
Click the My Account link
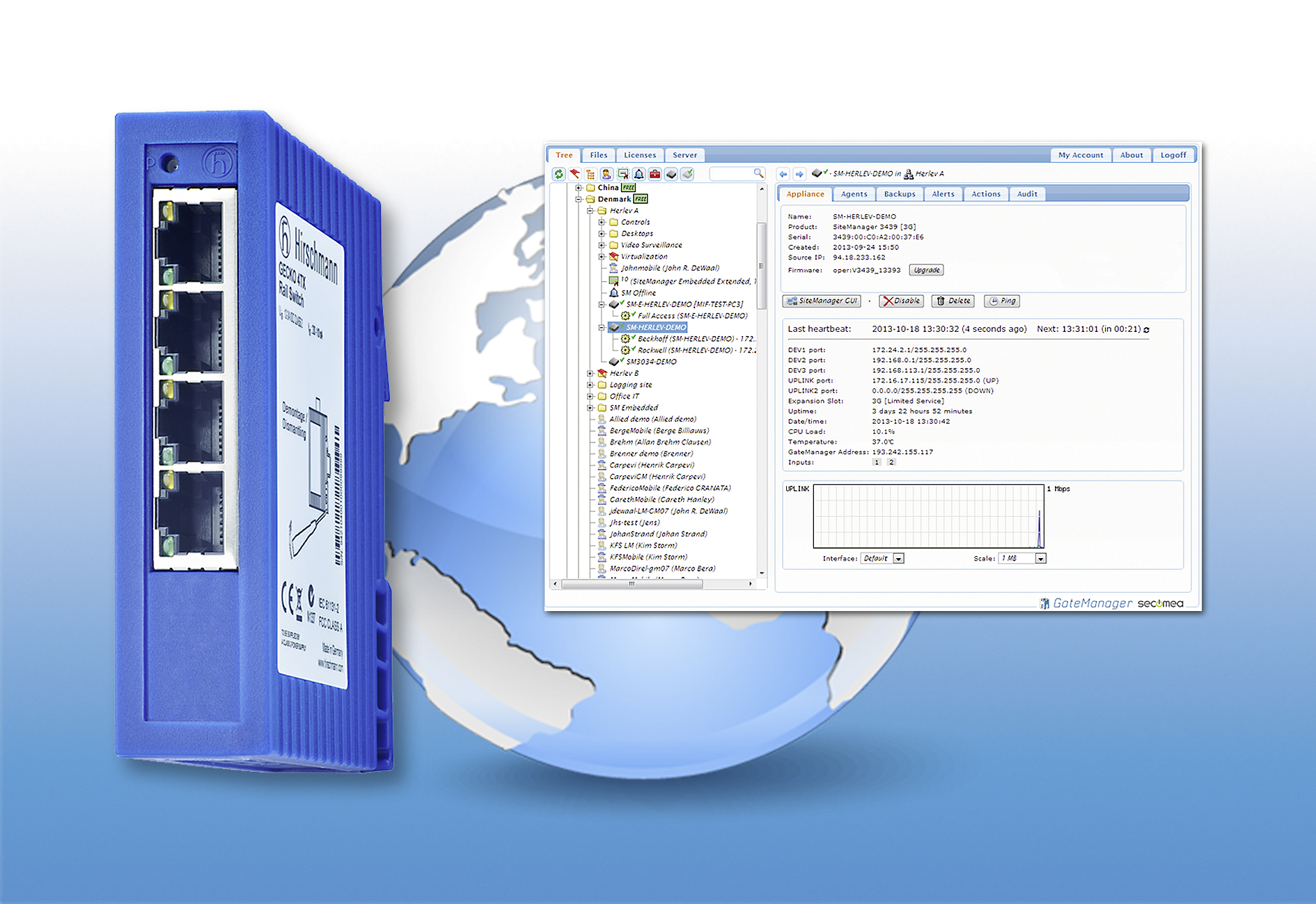1081,155
